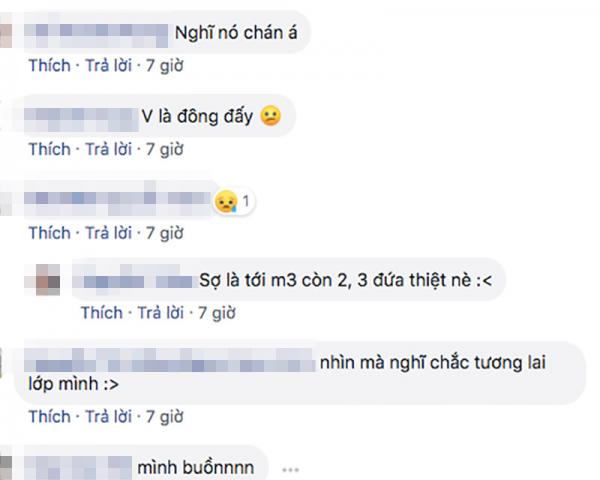Image resolution: width=600 pixels, height=480 pixels.
Task: Like the emoji-only third comment
Action: (50, 233)
